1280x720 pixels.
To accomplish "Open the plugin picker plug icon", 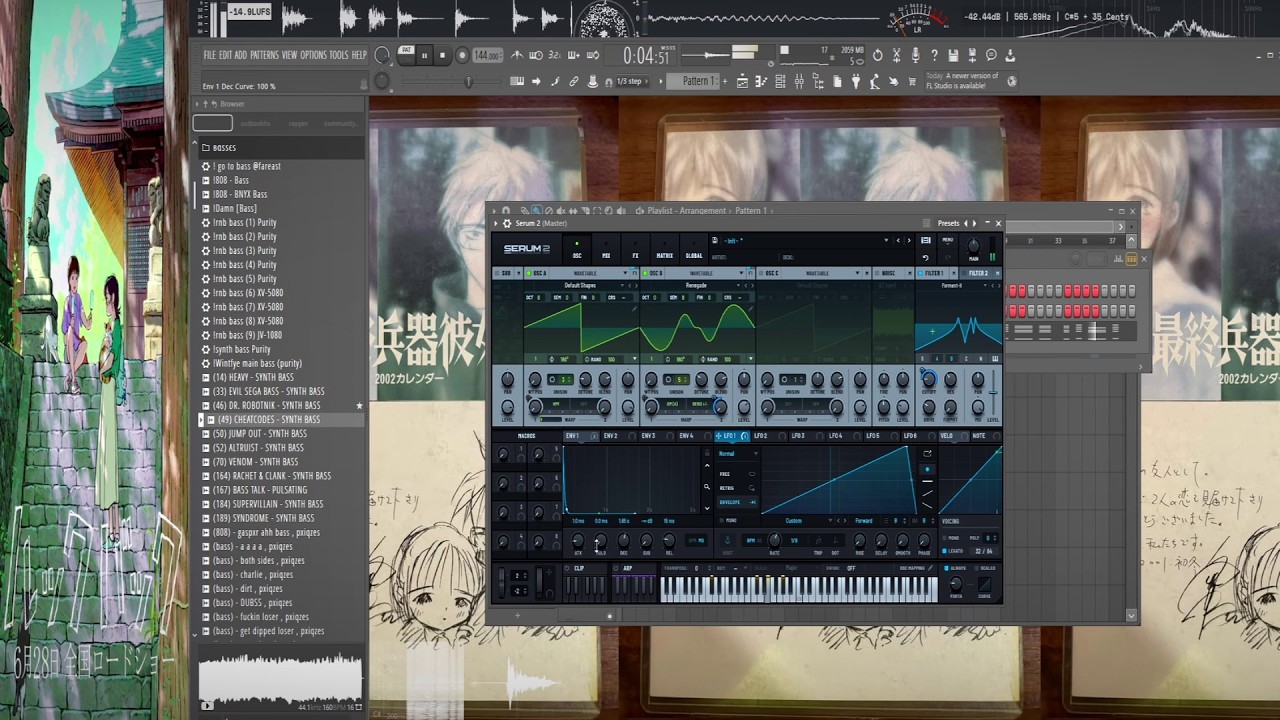I will tap(855, 81).
